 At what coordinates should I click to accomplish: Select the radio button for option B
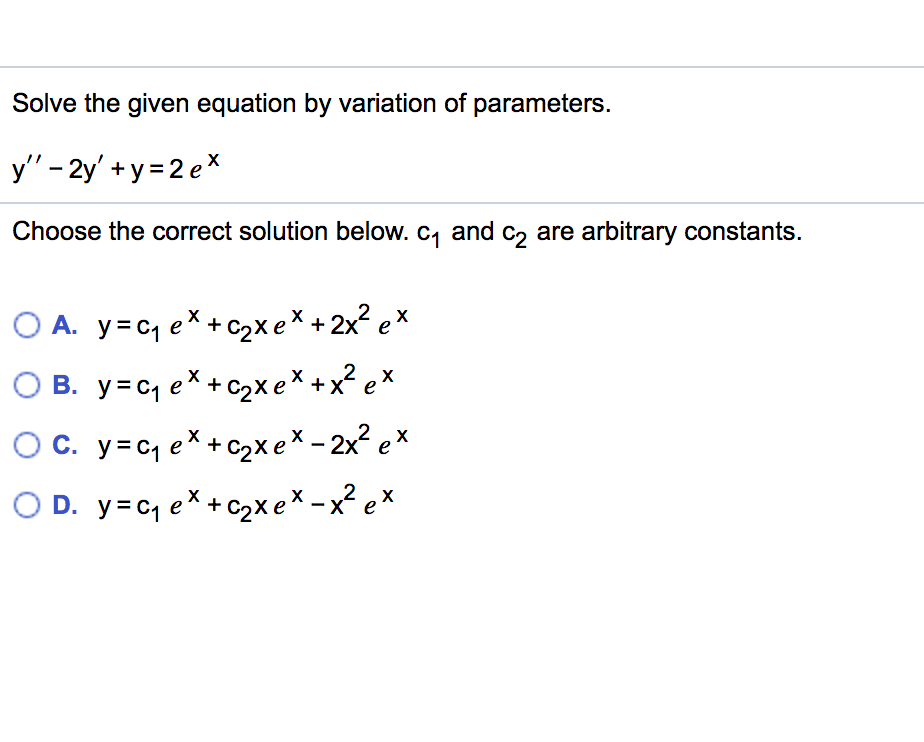27,384
